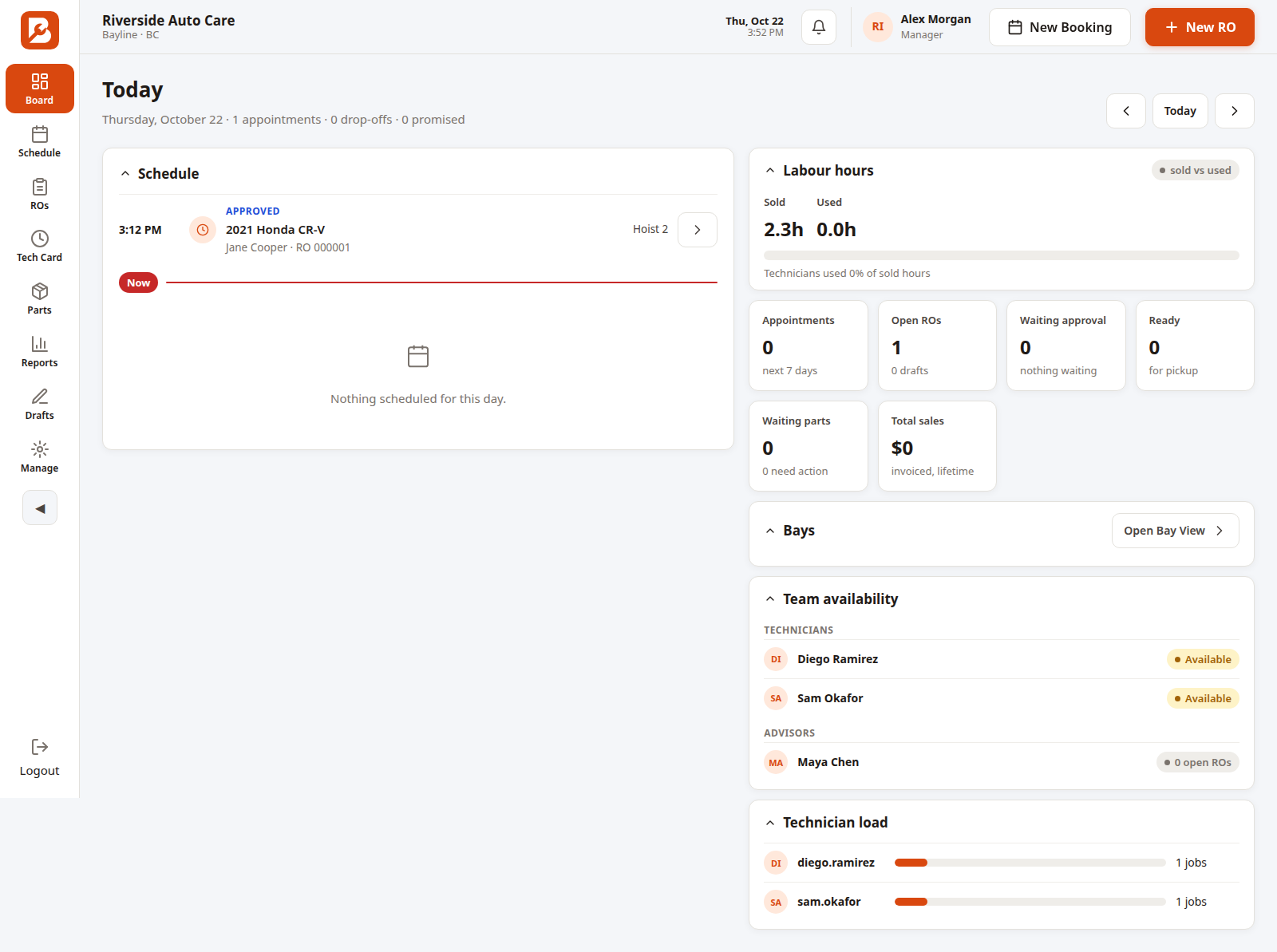Open the Ready for pickup card

point(1196,346)
